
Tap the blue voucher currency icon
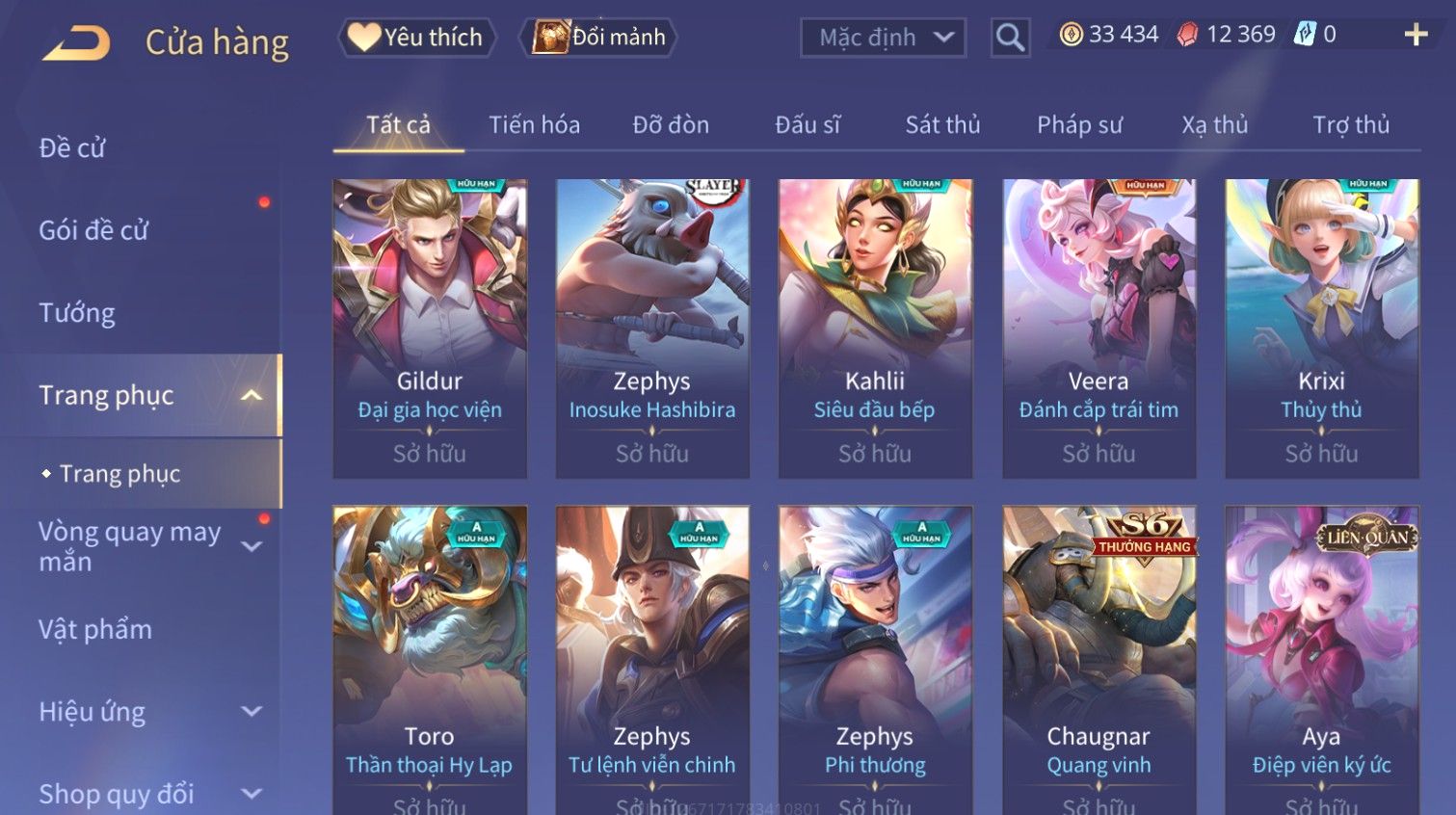pyautogui.click(x=1304, y=35)
